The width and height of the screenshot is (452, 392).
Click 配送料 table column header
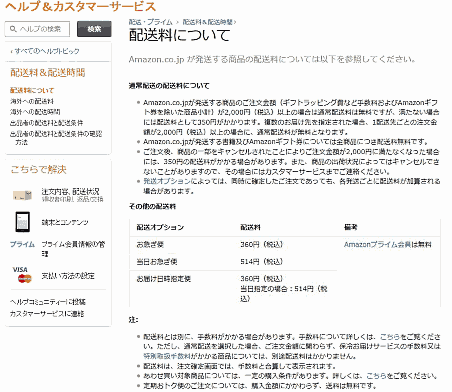(250, 227)
